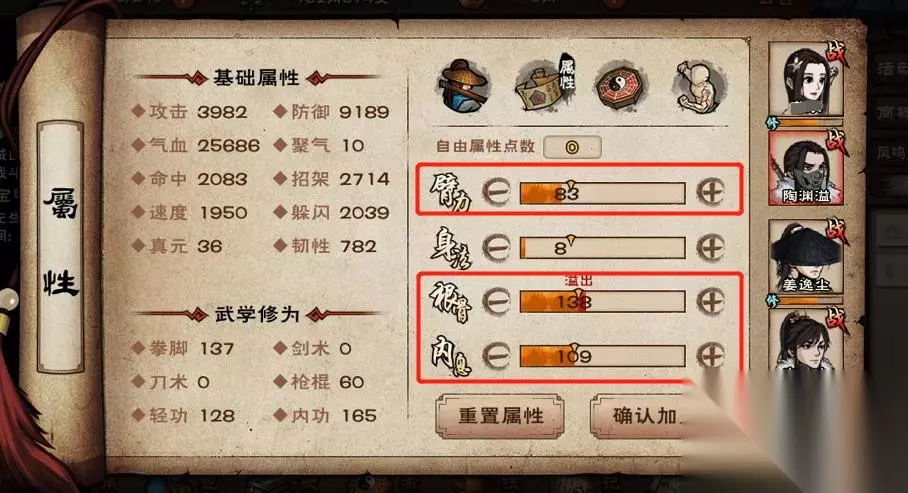Viewport: 908px width, 493px height.
Task: Click the 内息 slider bar showing 109
Action: point(602,356)
